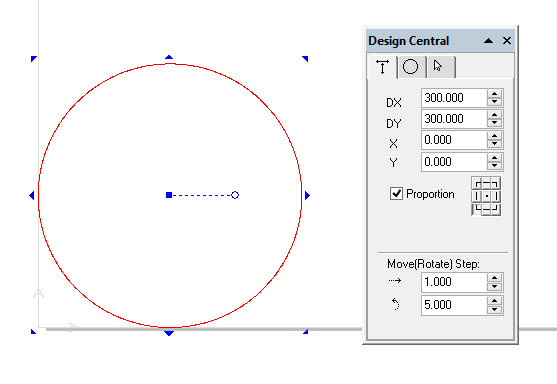Close the Design Central panel
This screenshot has height=384, width=557.
507,40
